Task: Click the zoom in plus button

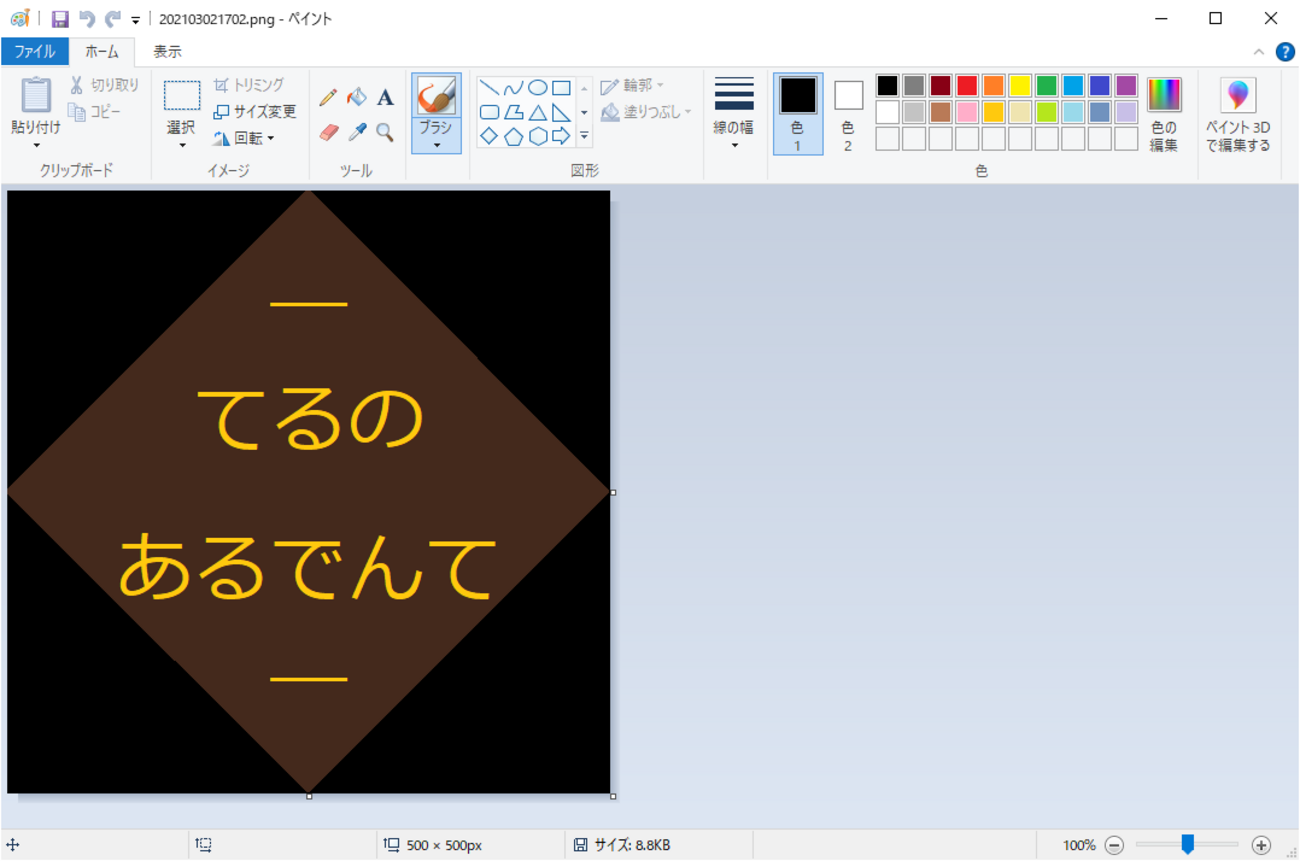Action: point(1261,846)
